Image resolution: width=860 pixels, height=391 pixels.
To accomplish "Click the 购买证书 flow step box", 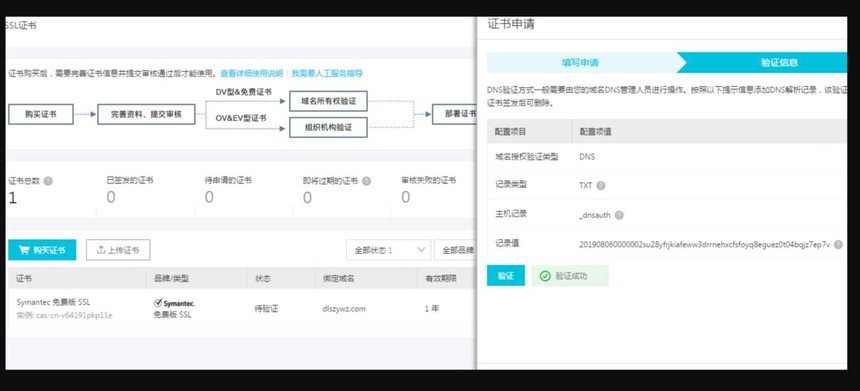I will [41, 115].
